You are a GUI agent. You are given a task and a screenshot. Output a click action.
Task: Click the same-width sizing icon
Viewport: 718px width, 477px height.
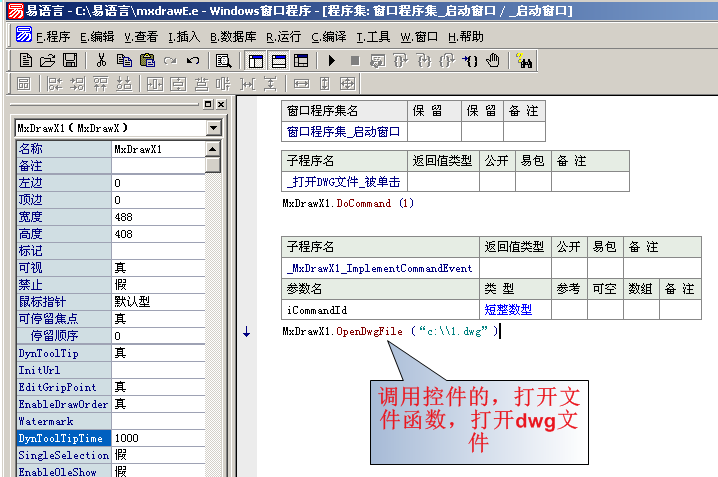(x=301, y=84)
